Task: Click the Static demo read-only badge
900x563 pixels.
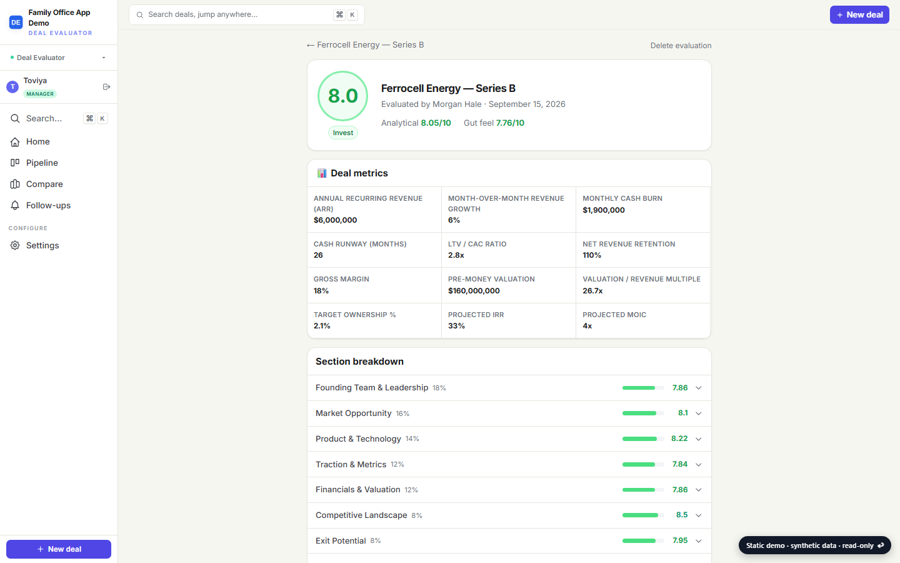Action: (814, 545)
